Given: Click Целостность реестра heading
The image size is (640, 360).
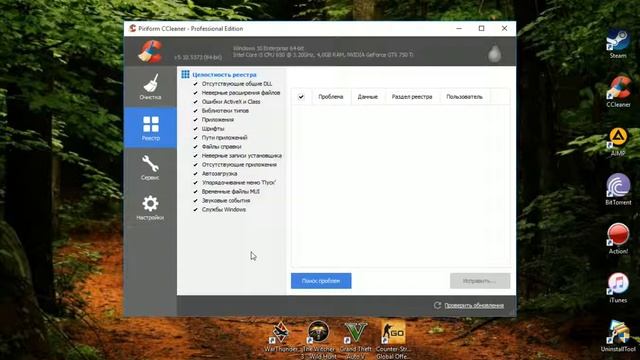Looking at the screenshot, I should (x=224, y=75).
